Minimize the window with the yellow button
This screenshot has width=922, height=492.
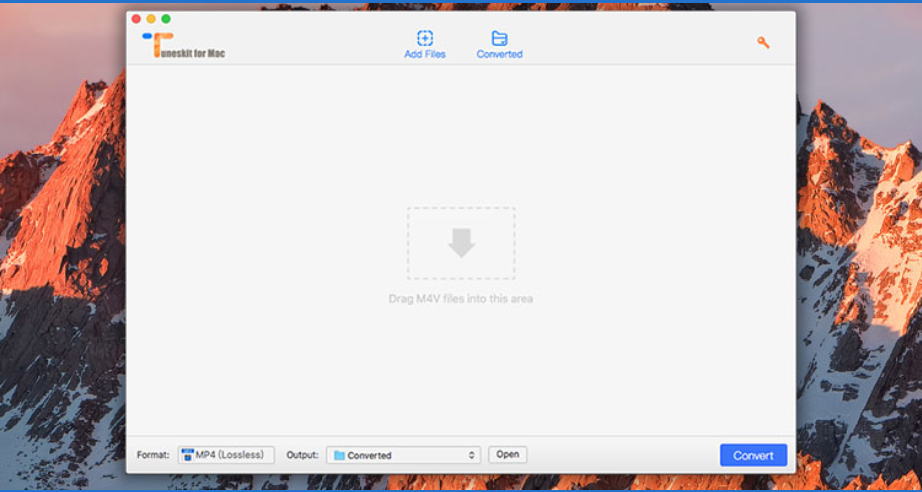tap(151, 19)
